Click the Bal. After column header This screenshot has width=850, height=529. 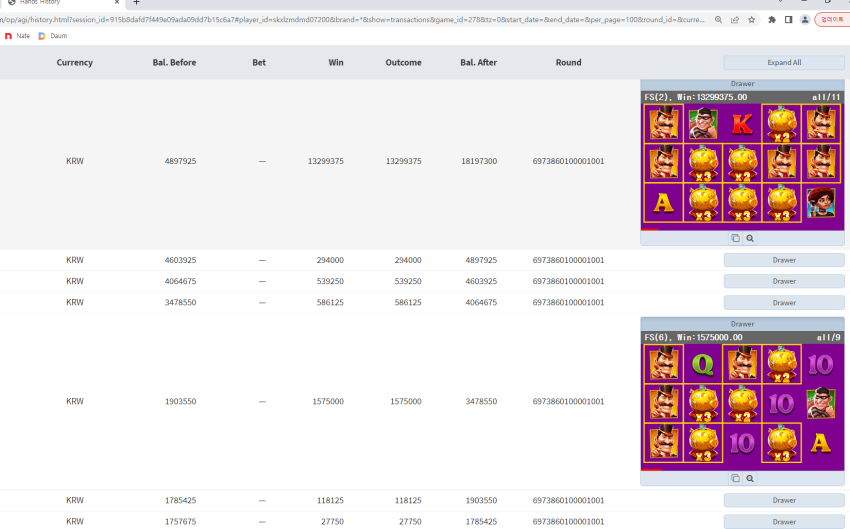478,62
